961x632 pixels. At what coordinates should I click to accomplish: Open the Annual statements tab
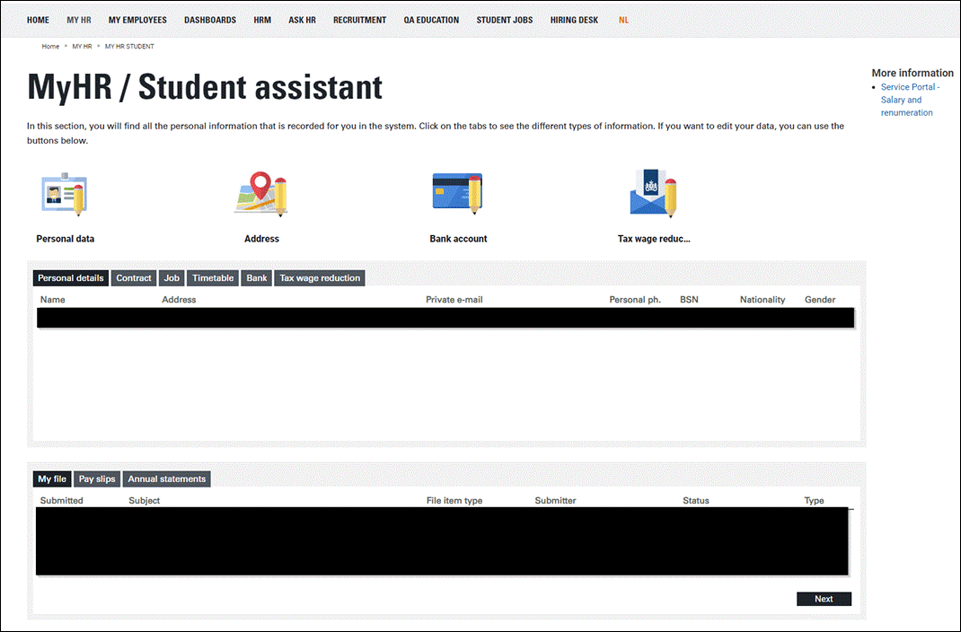click(167, 479)
